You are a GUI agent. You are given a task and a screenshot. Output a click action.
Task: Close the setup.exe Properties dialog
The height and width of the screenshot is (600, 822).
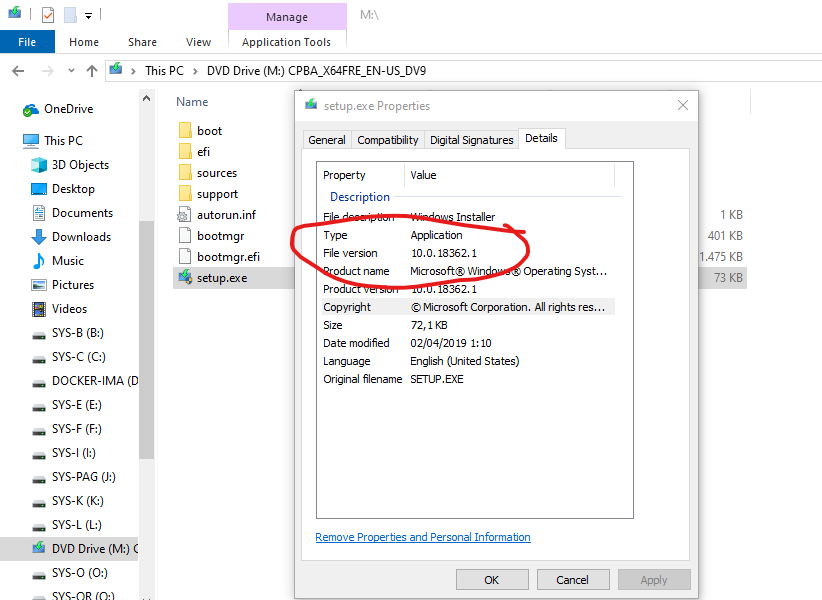point(683,105)
